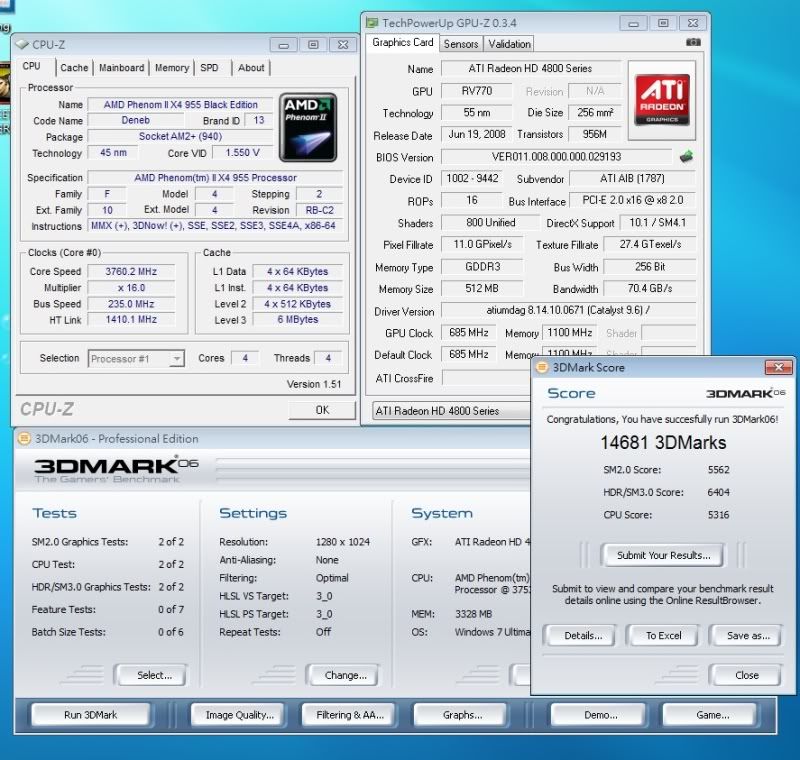
Task: Click the CPU Score value 5316
Action: click(718, 515)
